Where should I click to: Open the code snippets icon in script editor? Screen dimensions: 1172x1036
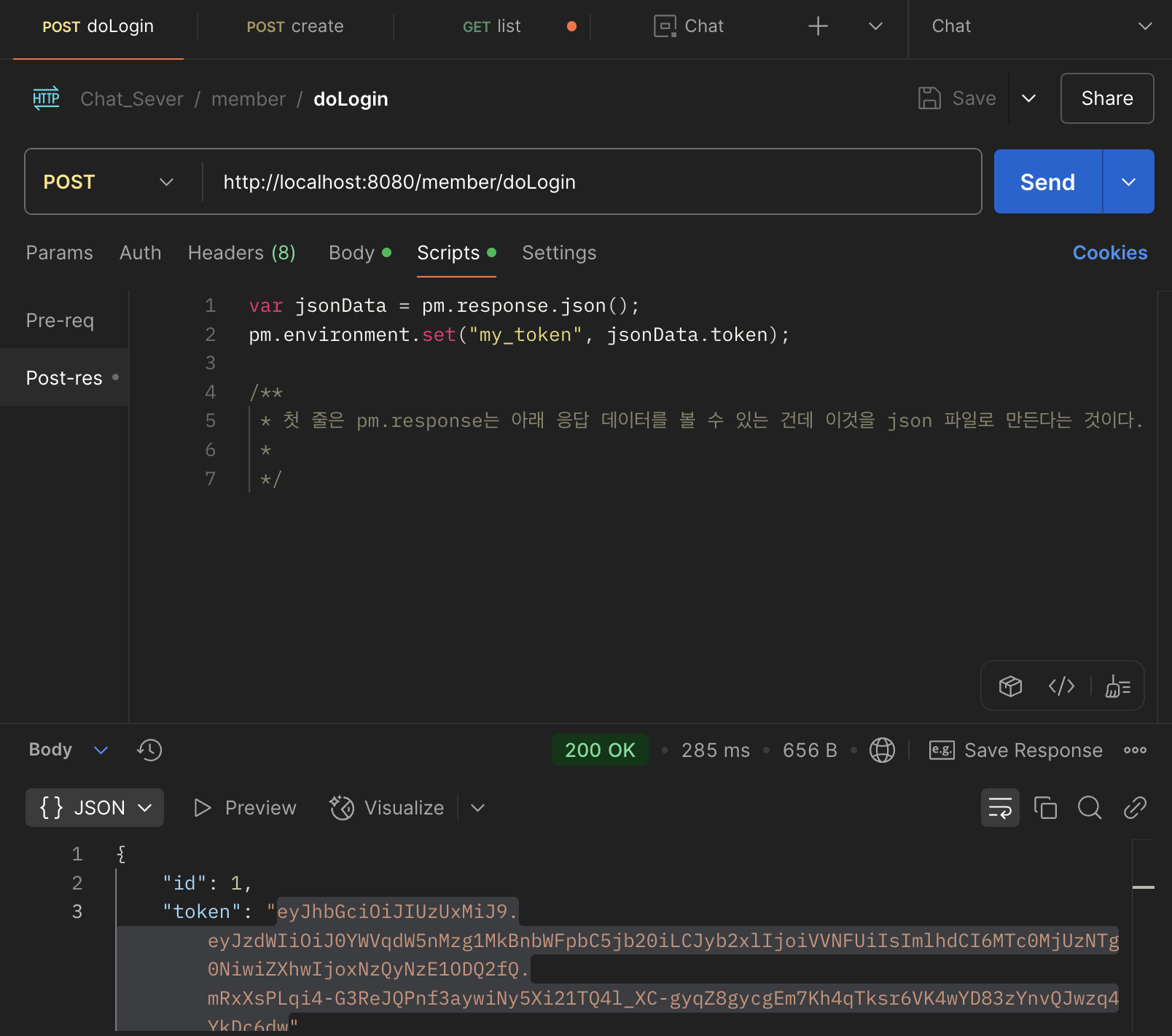point(1061,686)
